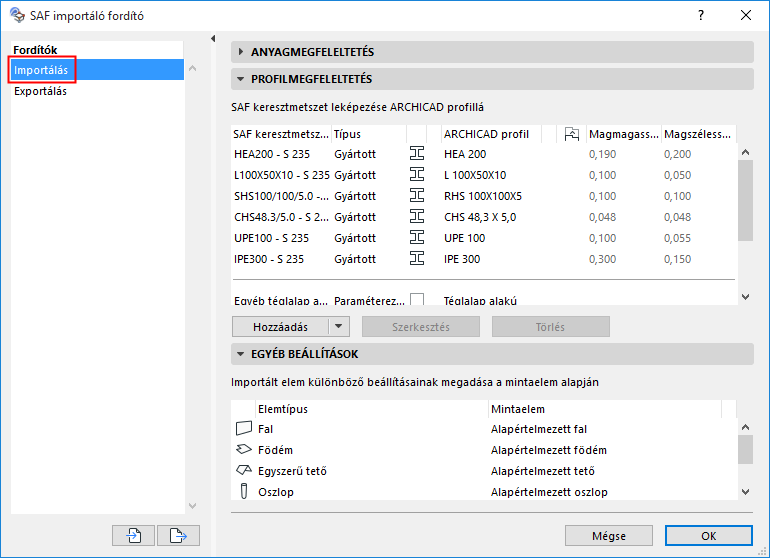Click the Típus column header
The image size is (770, 558).
pyautogui.click(x=369, y=134)
